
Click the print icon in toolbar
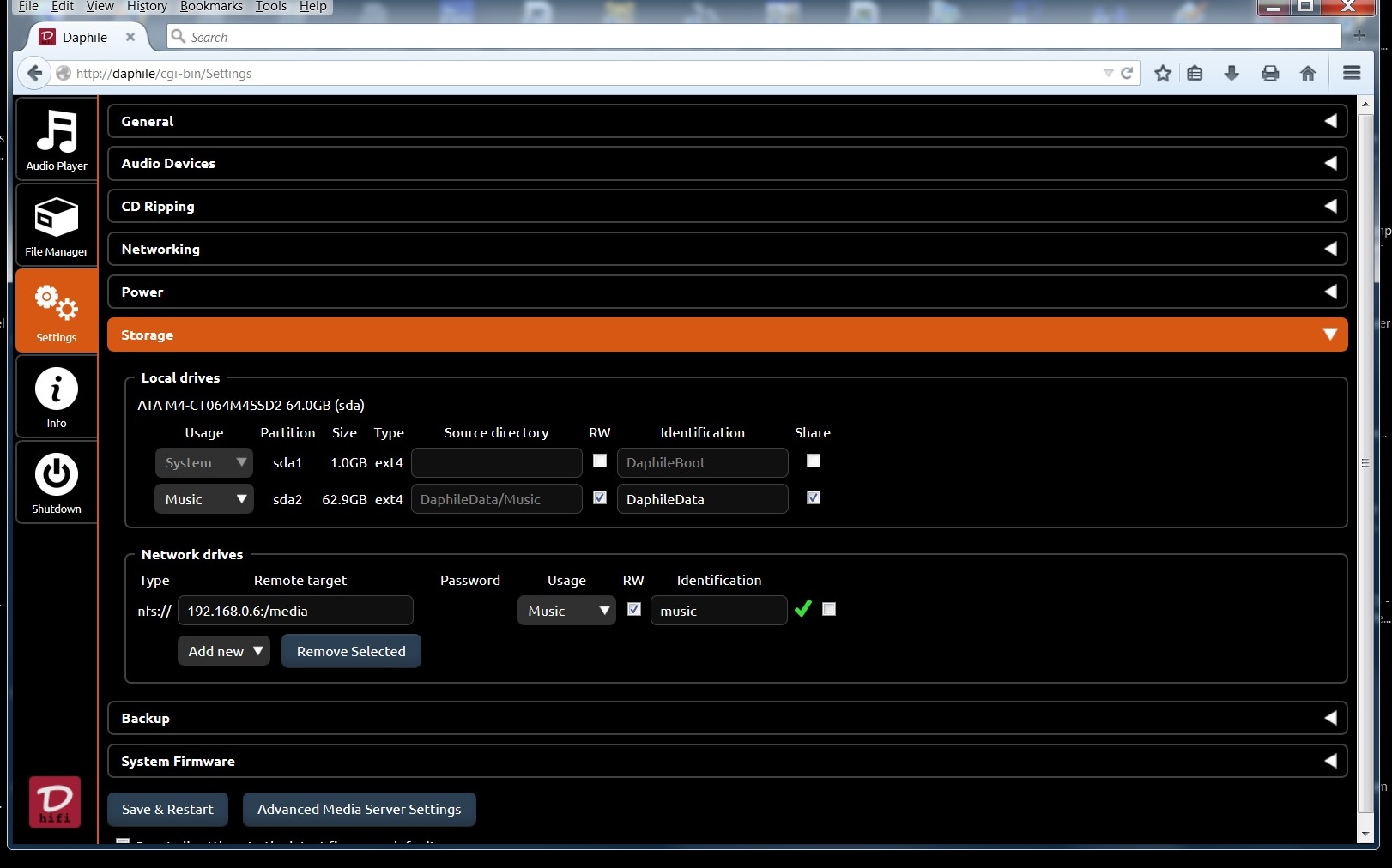[x=1270, y=73]
